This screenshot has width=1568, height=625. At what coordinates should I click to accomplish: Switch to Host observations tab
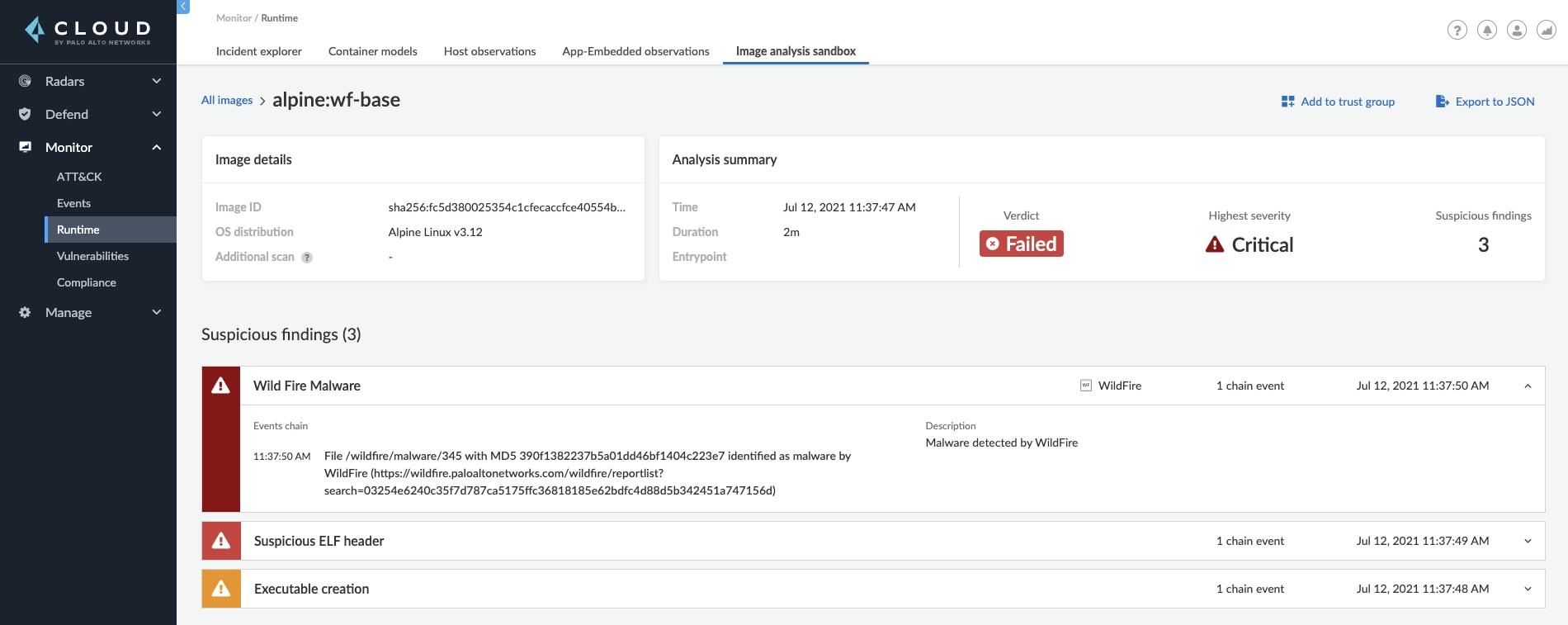pyautogui.click(x=490, y=51)
